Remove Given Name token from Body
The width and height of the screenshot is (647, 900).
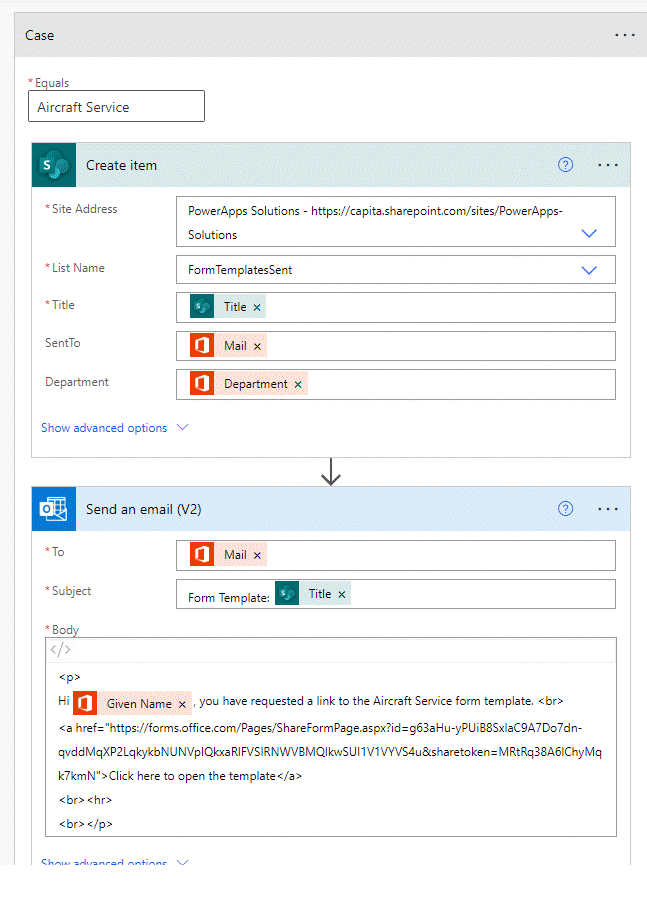[x=182, y=704]
